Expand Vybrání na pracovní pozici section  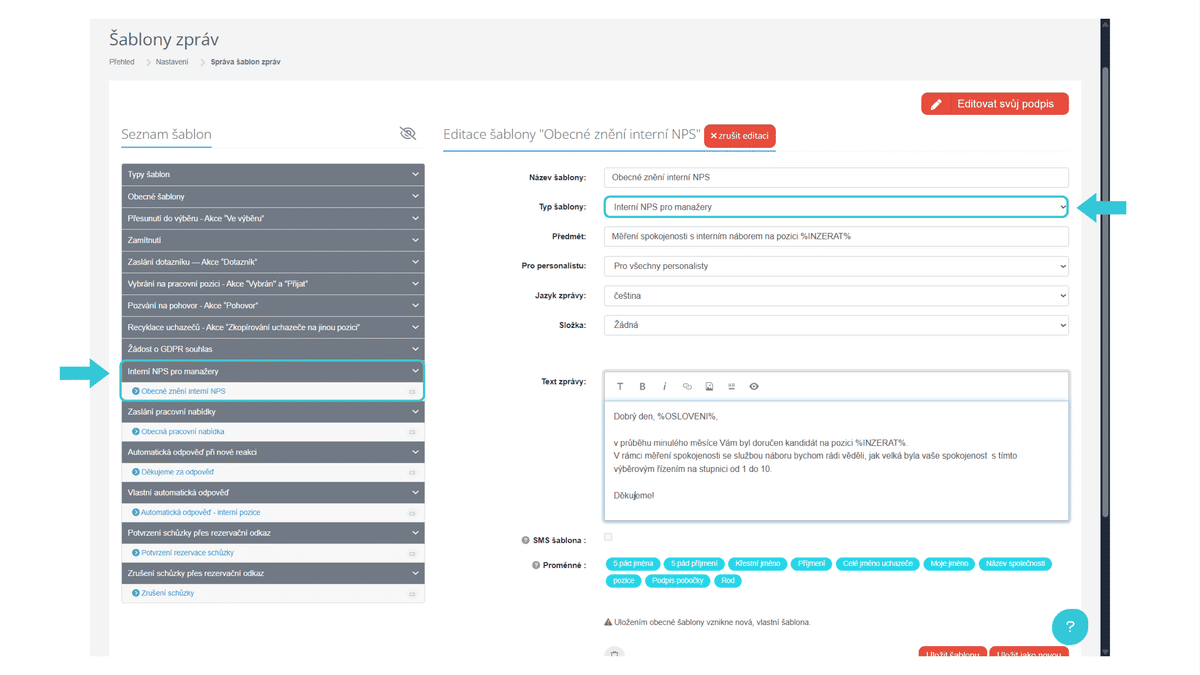273,284
